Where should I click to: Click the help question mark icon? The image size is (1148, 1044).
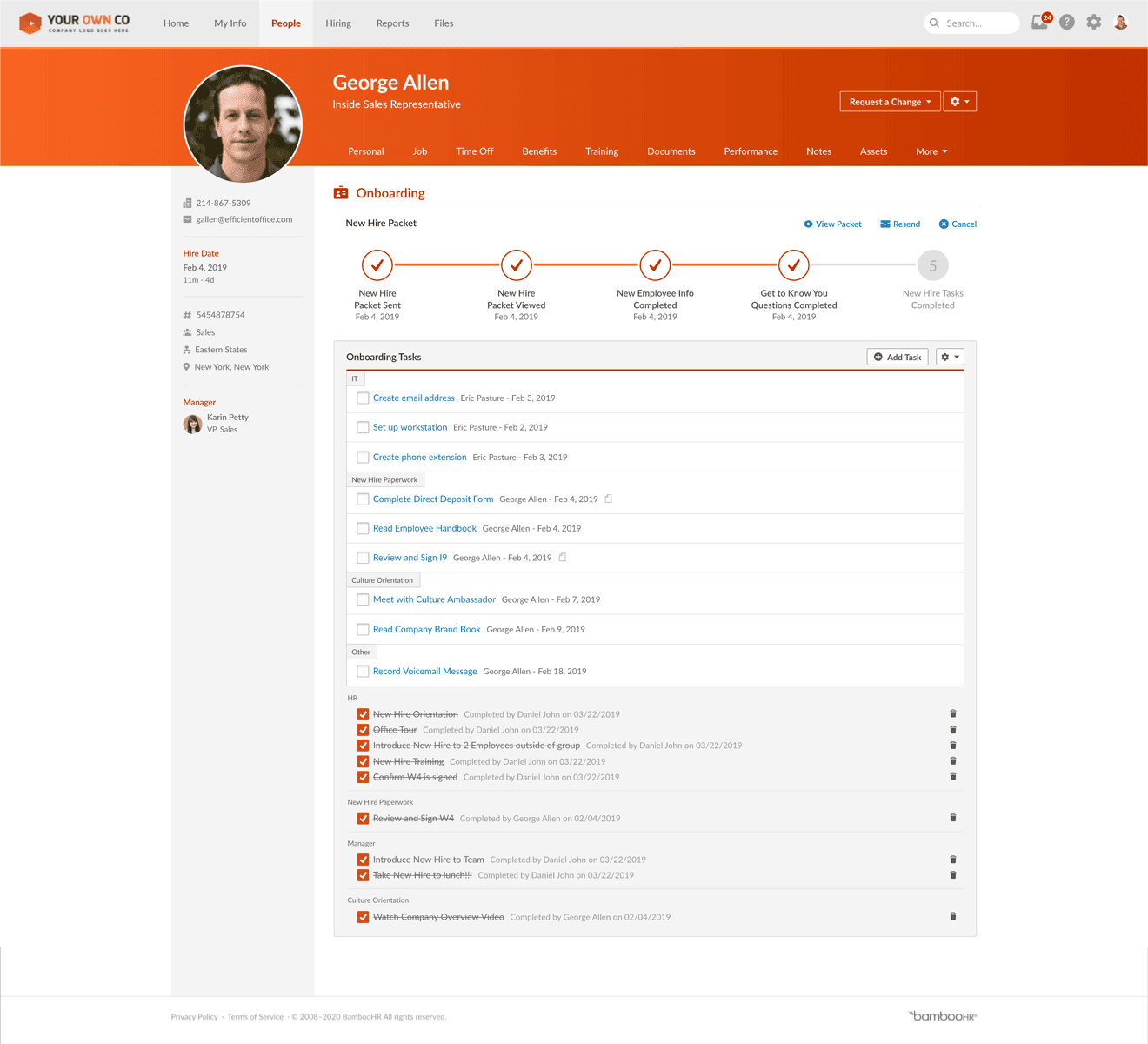coord(1066,23)
